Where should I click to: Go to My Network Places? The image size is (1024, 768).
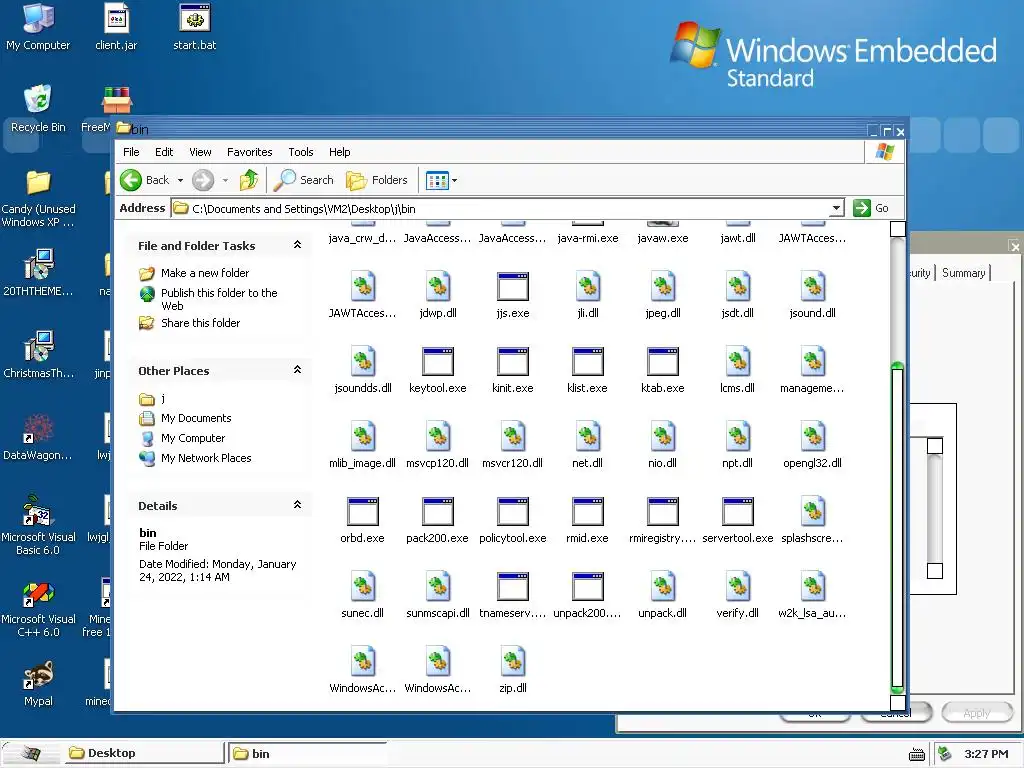coord(206,458)
